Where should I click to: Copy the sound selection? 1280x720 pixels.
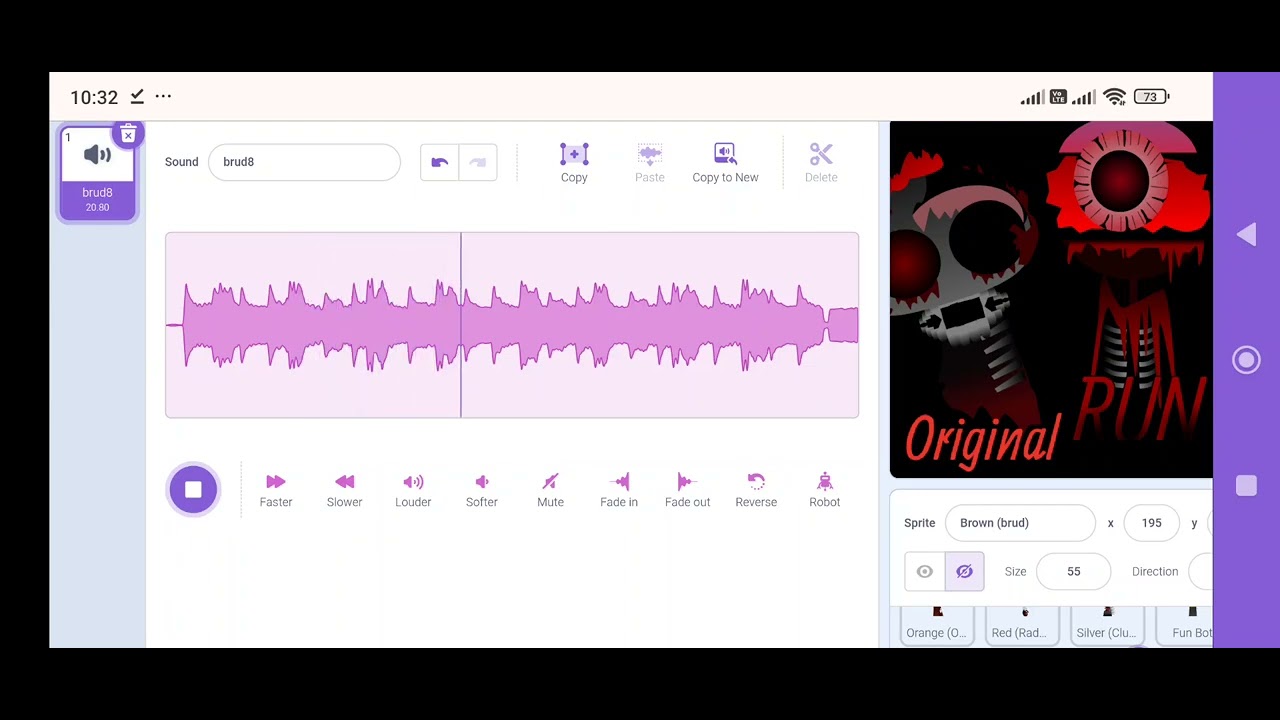click(574, 163)
